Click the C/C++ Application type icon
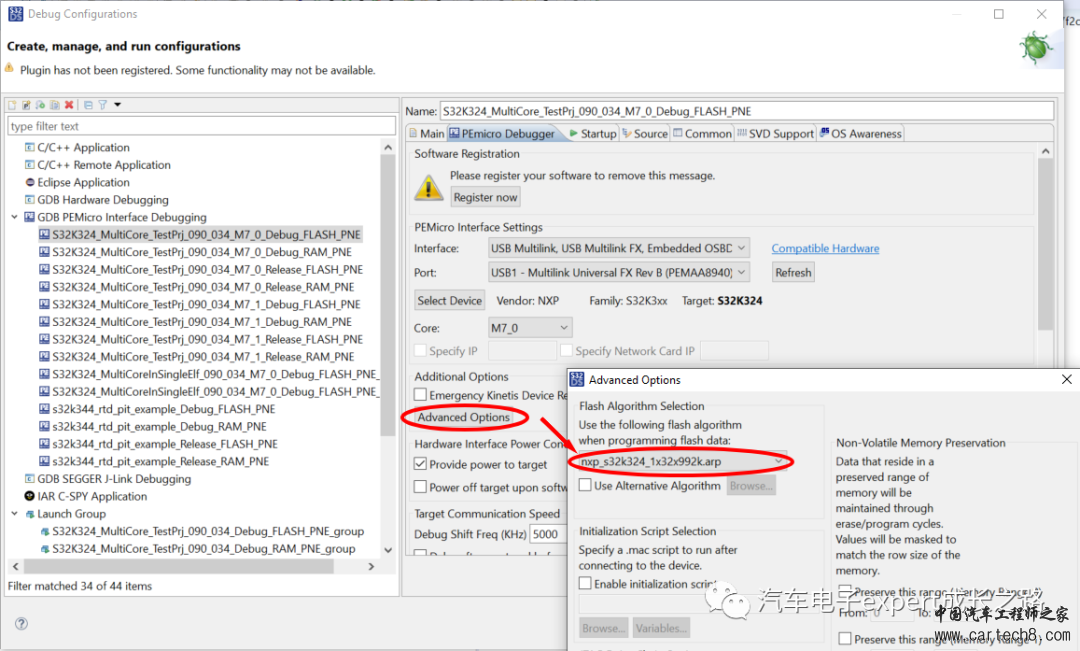The height and width of the screenshot is (651, 1080). pos(30,147)
